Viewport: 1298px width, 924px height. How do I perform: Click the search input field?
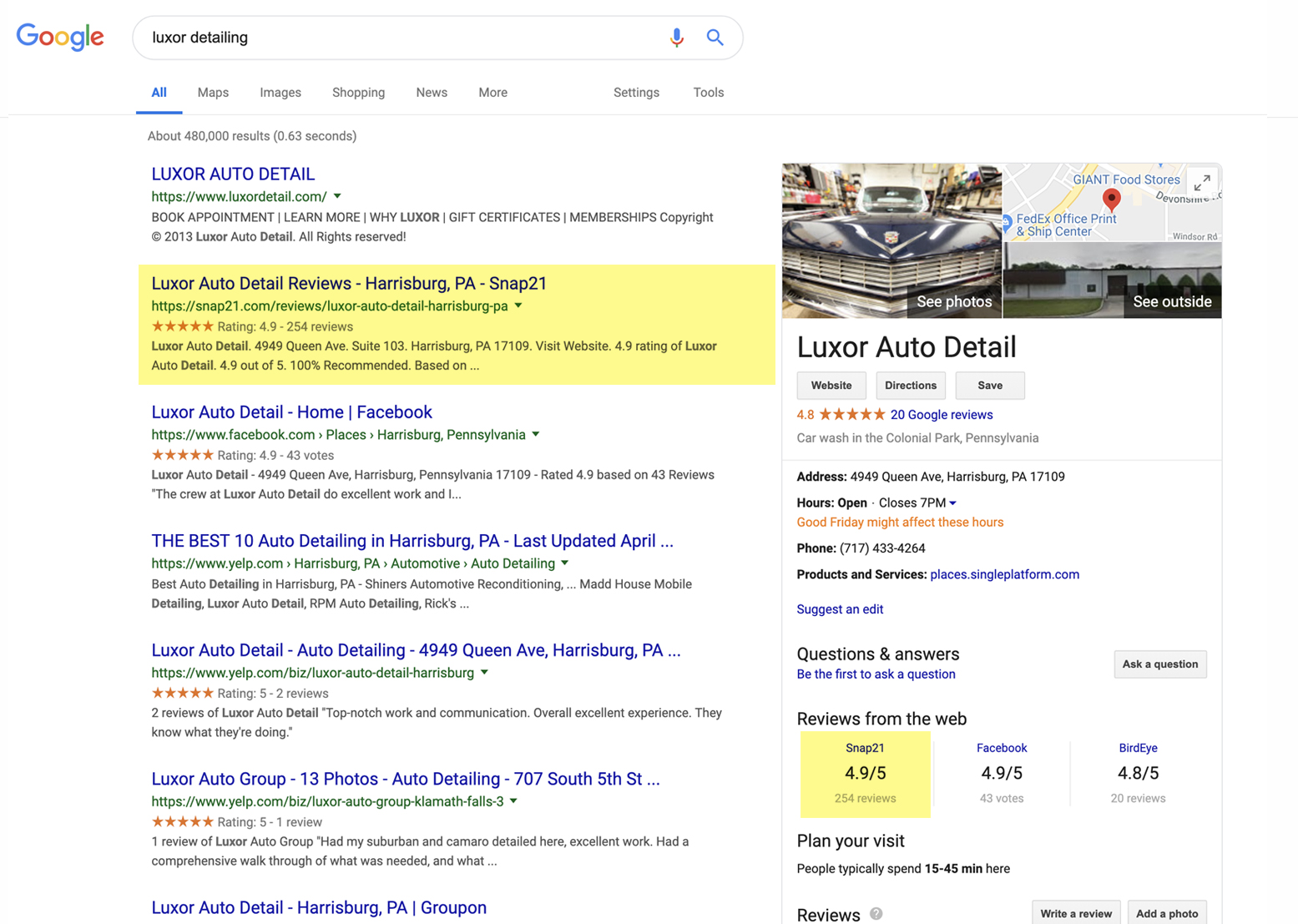tap(401, 38)
